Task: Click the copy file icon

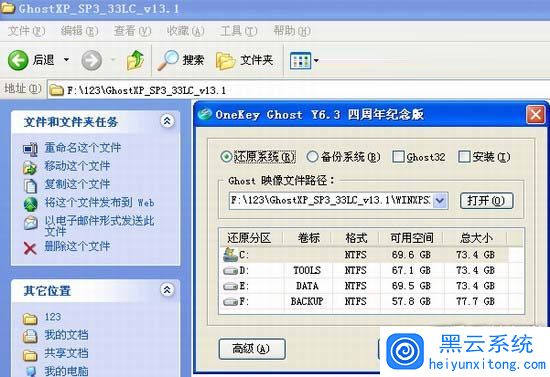Action: tap(30, 186)
